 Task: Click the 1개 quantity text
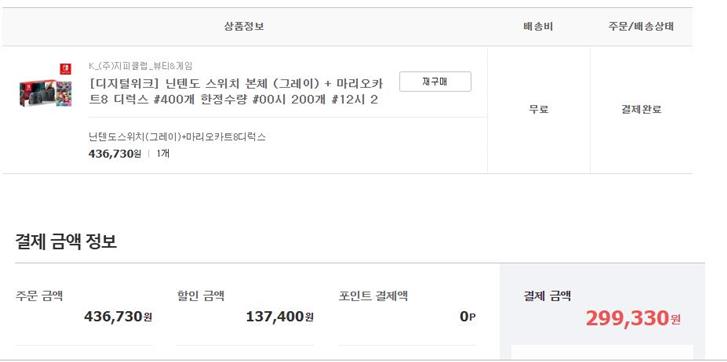(163, 154)
